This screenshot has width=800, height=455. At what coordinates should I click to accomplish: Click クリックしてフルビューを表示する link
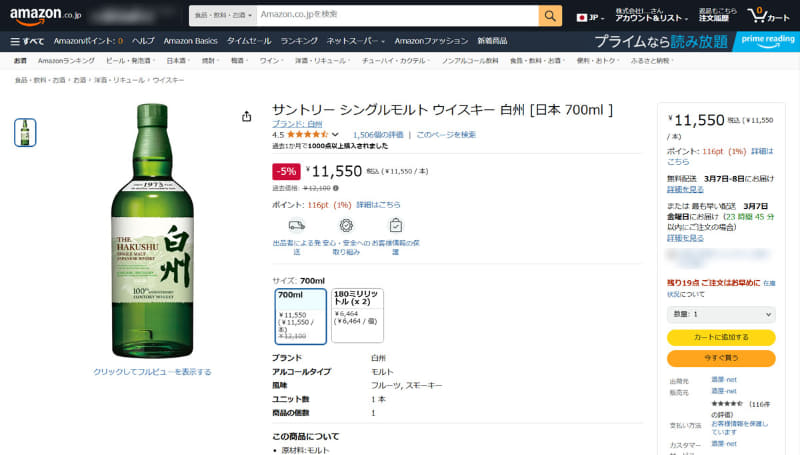pyautogui.click(x=152, y=372)
